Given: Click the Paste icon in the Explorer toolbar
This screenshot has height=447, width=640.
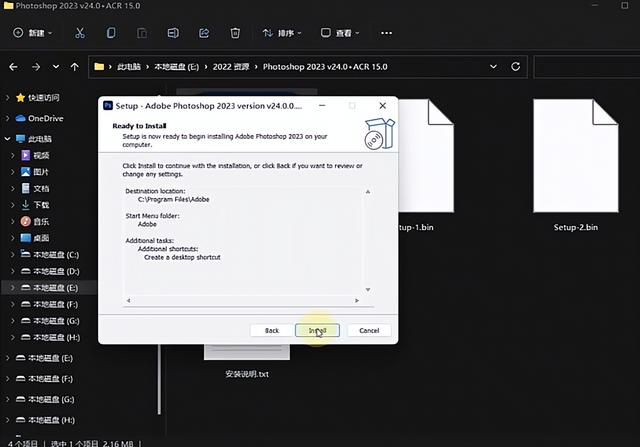Looking at the screenshot, I should click(x=142, y=33).
